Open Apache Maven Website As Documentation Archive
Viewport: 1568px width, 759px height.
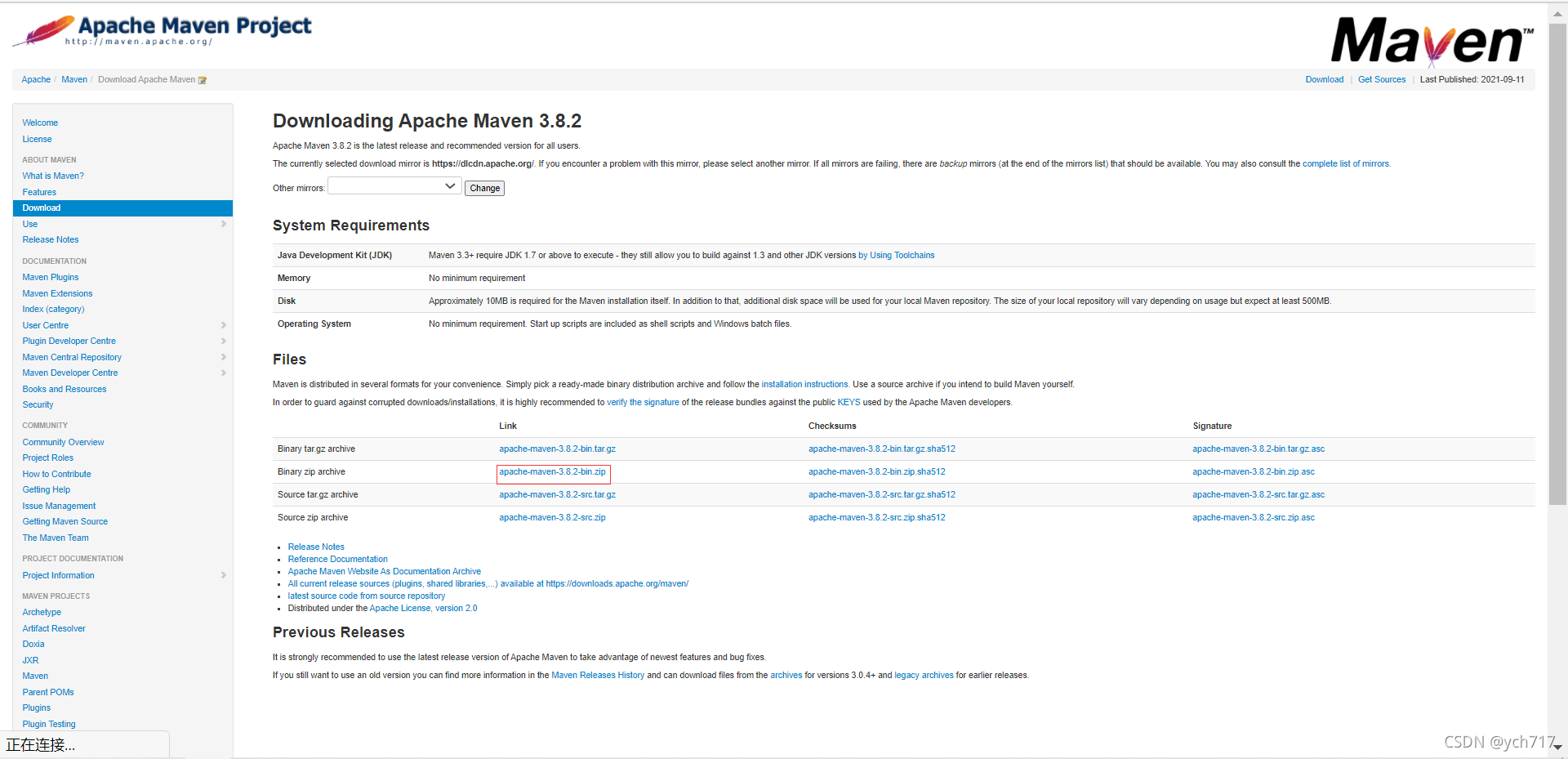pos(384,571)
